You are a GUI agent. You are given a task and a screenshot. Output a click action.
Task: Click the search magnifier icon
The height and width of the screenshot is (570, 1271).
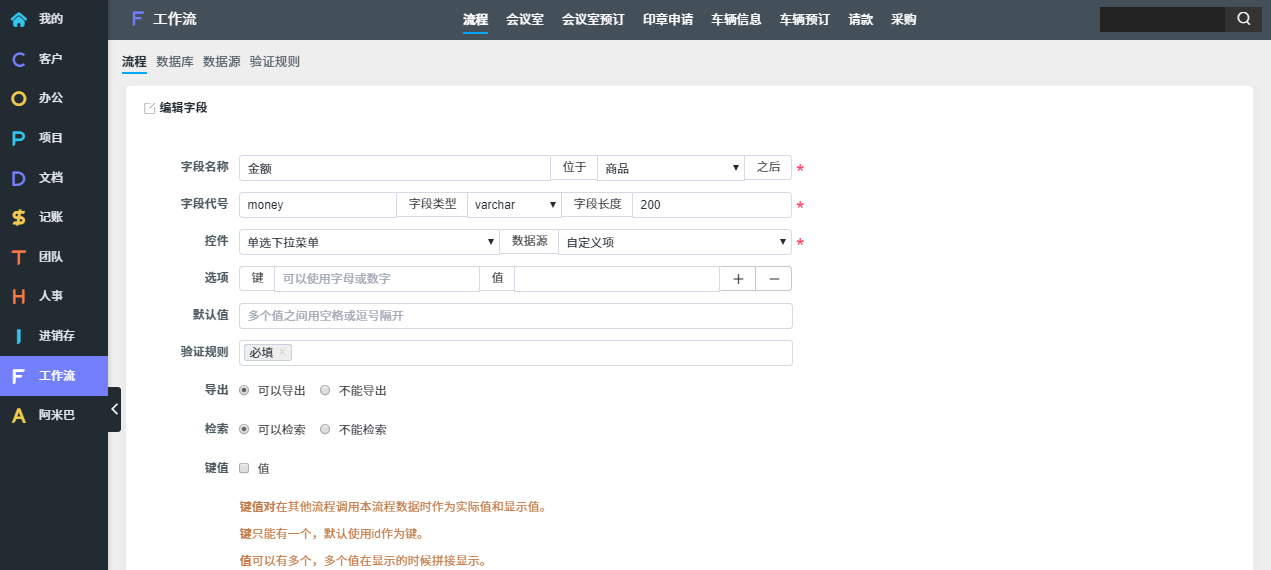click(x=1243, y=19)
